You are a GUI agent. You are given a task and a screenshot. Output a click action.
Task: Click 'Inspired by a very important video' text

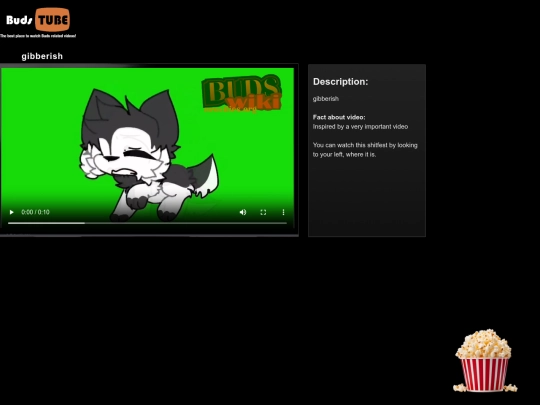(360, 127)
